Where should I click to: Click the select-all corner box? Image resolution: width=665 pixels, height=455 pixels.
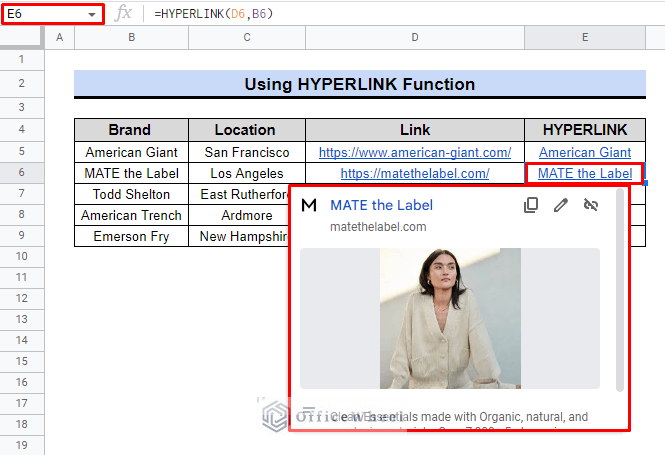(x=22, y=37)
